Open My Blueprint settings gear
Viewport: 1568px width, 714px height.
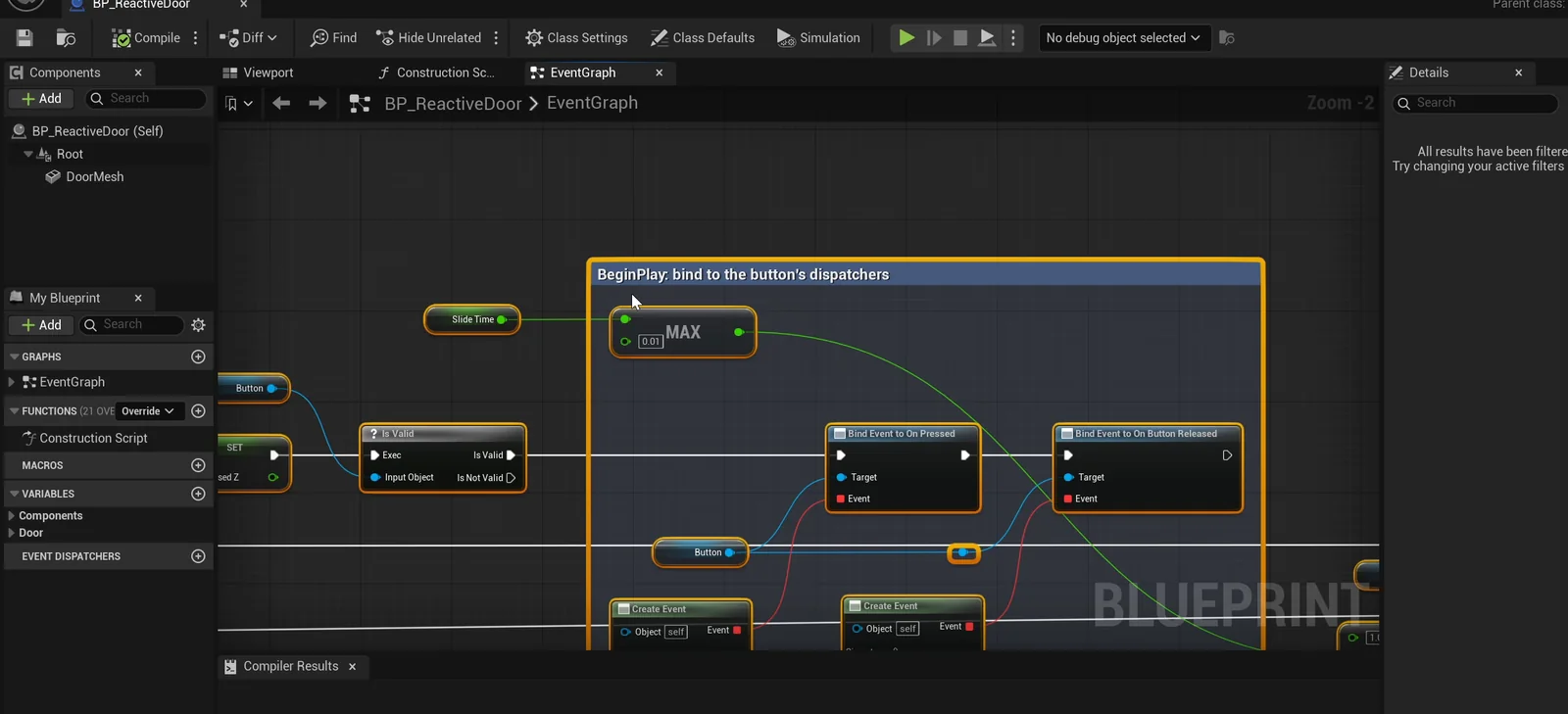pyautogui.click(x=199, y=325)
